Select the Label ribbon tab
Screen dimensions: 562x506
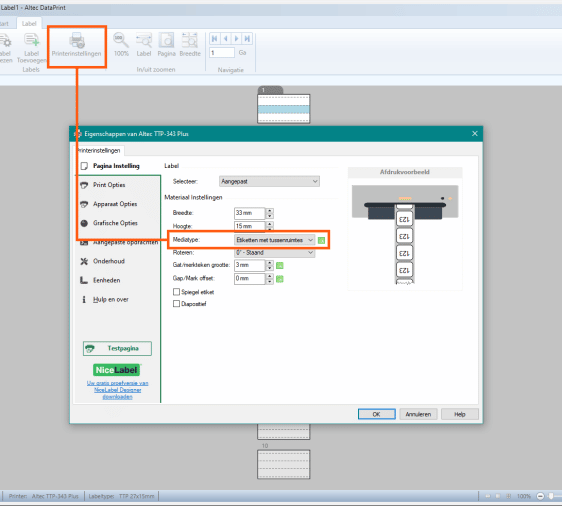pos(29,24)
